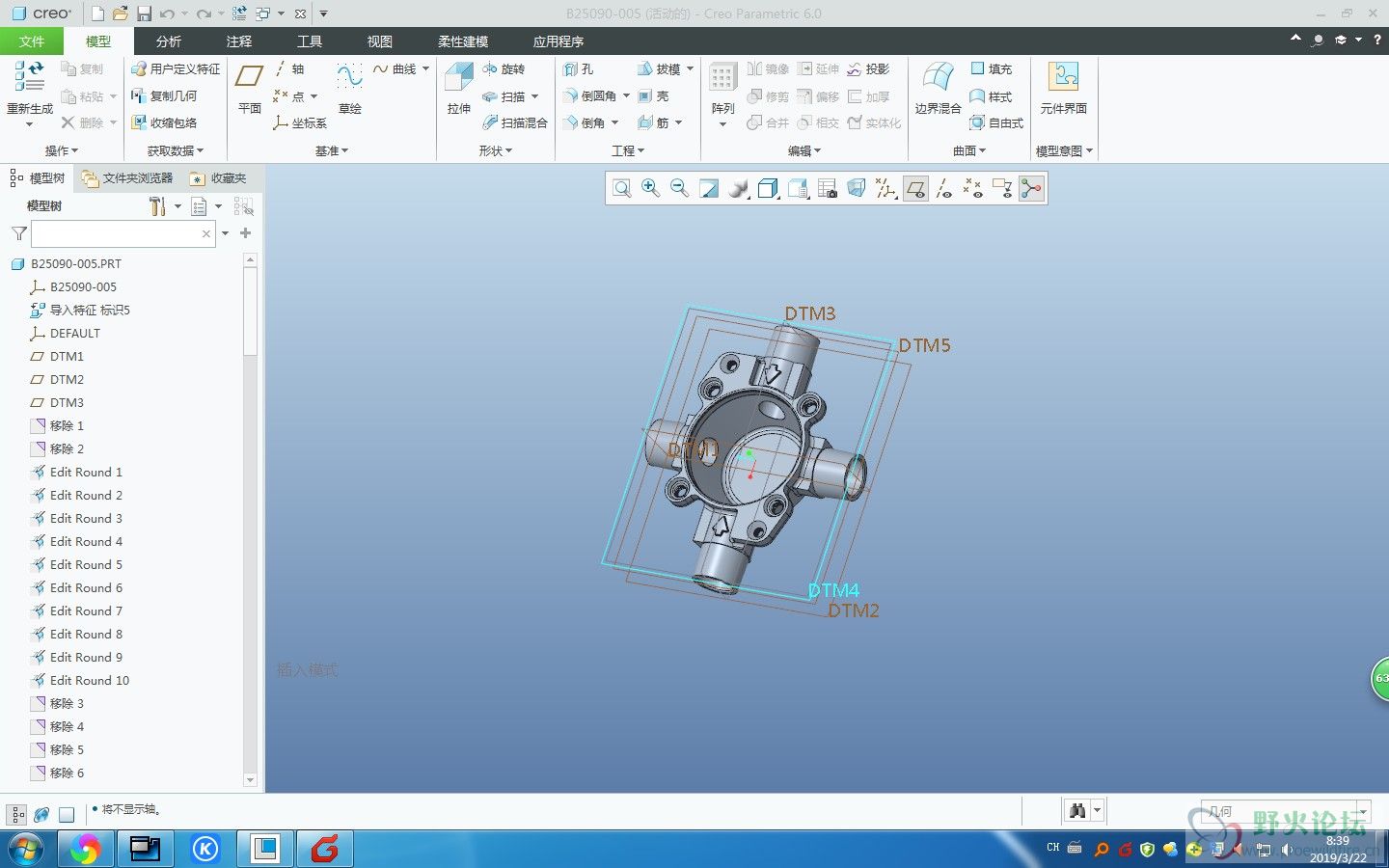Click Coordinate System (坐标系)
Image resolution: width=1389 pixels, height=868 pixels.
click(300, 123)
